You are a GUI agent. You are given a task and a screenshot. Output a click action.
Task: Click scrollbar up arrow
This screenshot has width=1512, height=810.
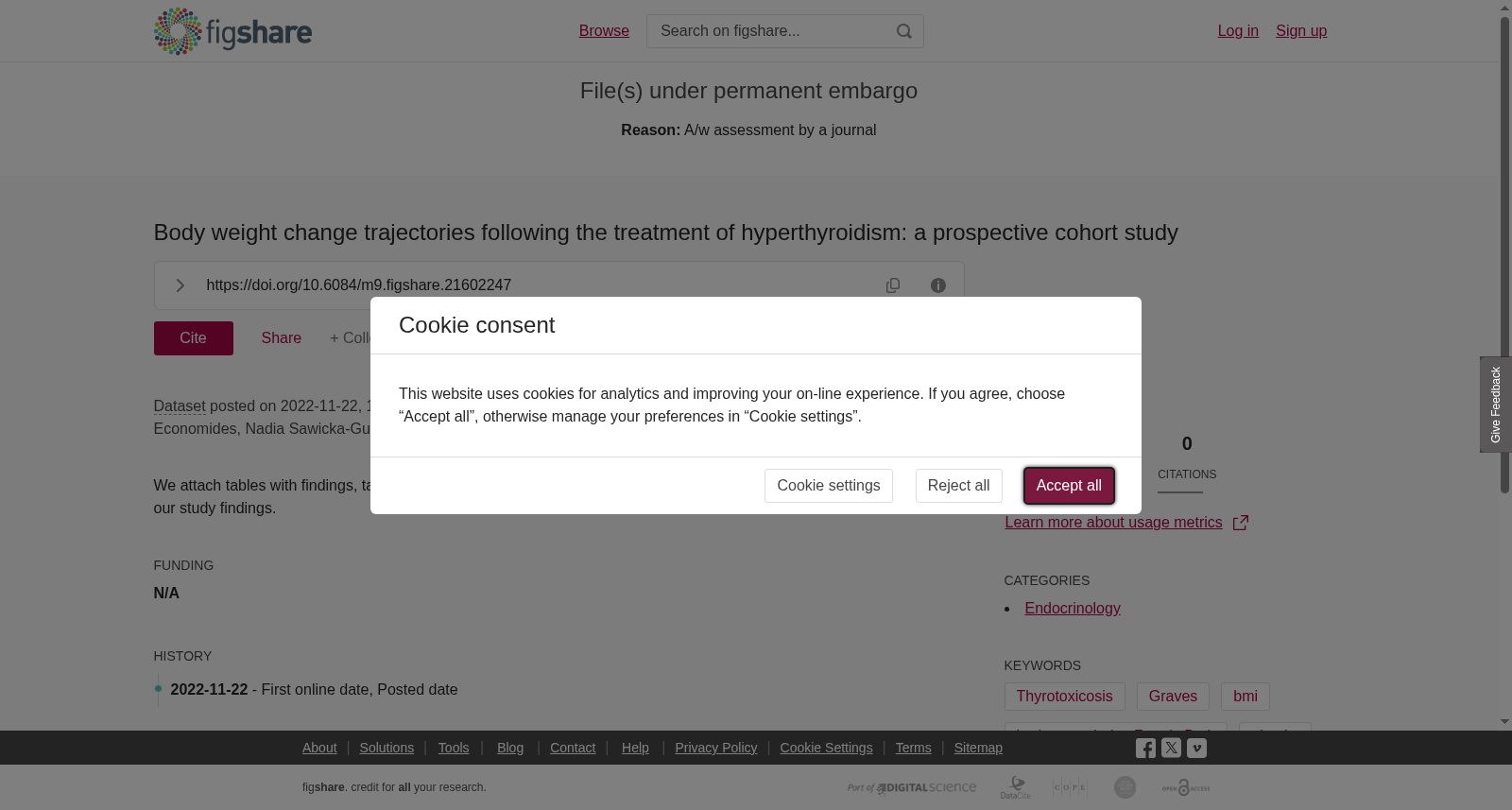(1504, 8)
